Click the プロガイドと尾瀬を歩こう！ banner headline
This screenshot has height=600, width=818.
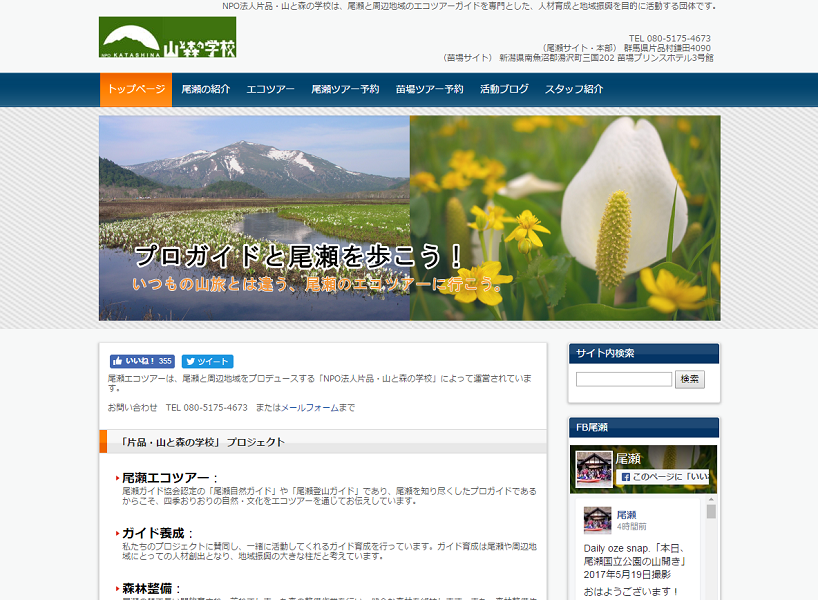tap(298, 256)
